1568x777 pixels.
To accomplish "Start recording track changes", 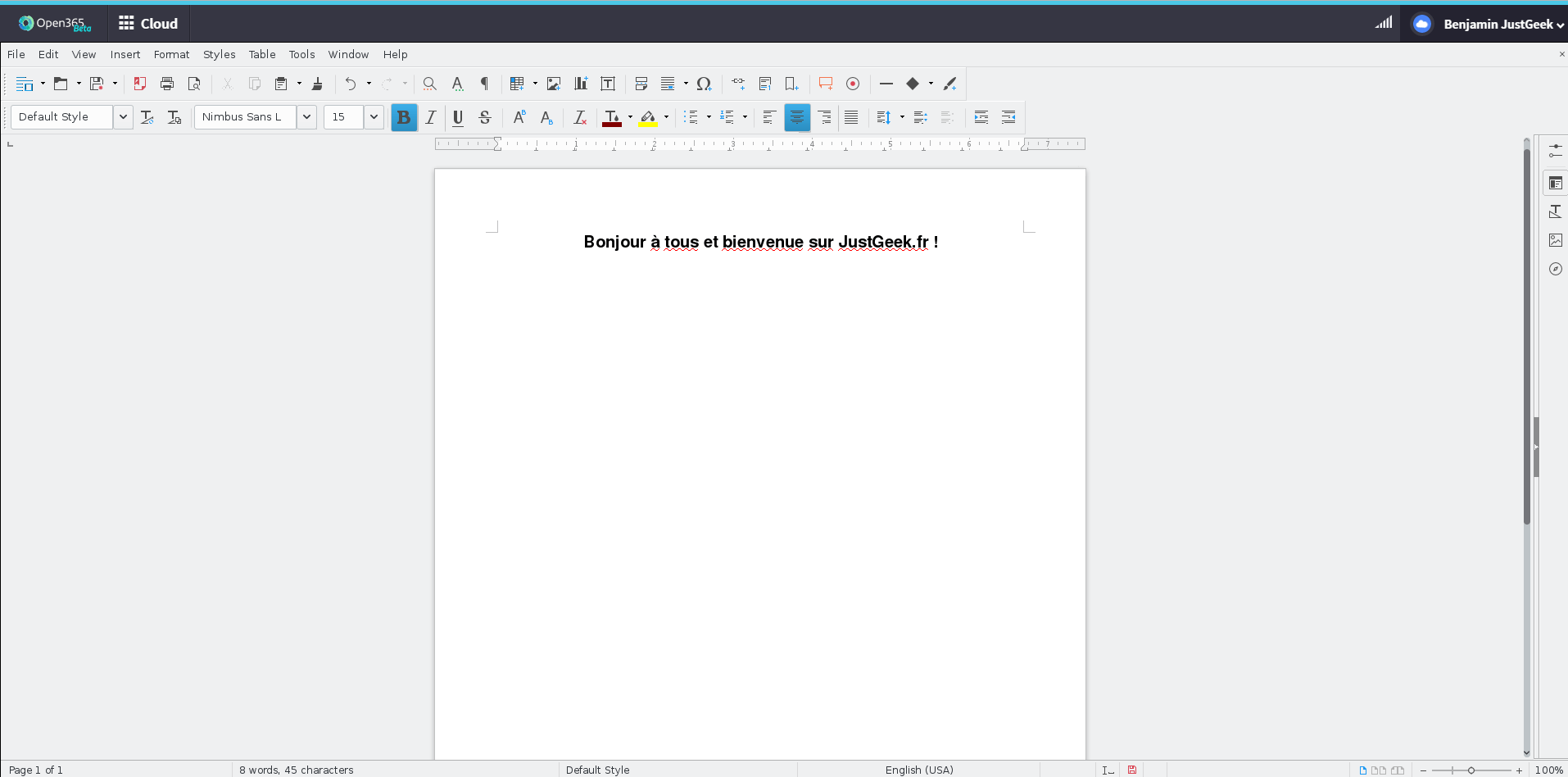I will [853, 84].
